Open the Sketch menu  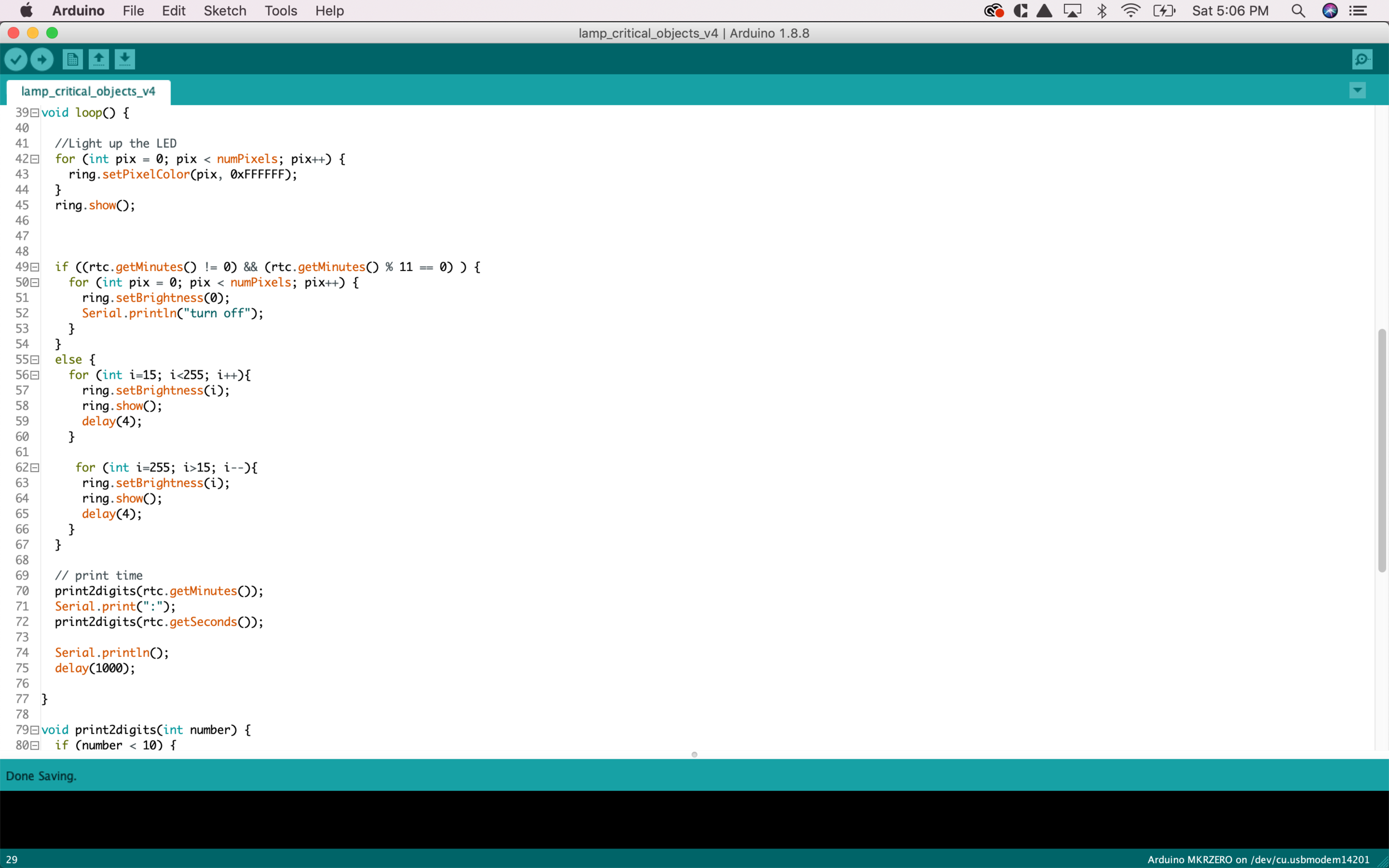224,11
